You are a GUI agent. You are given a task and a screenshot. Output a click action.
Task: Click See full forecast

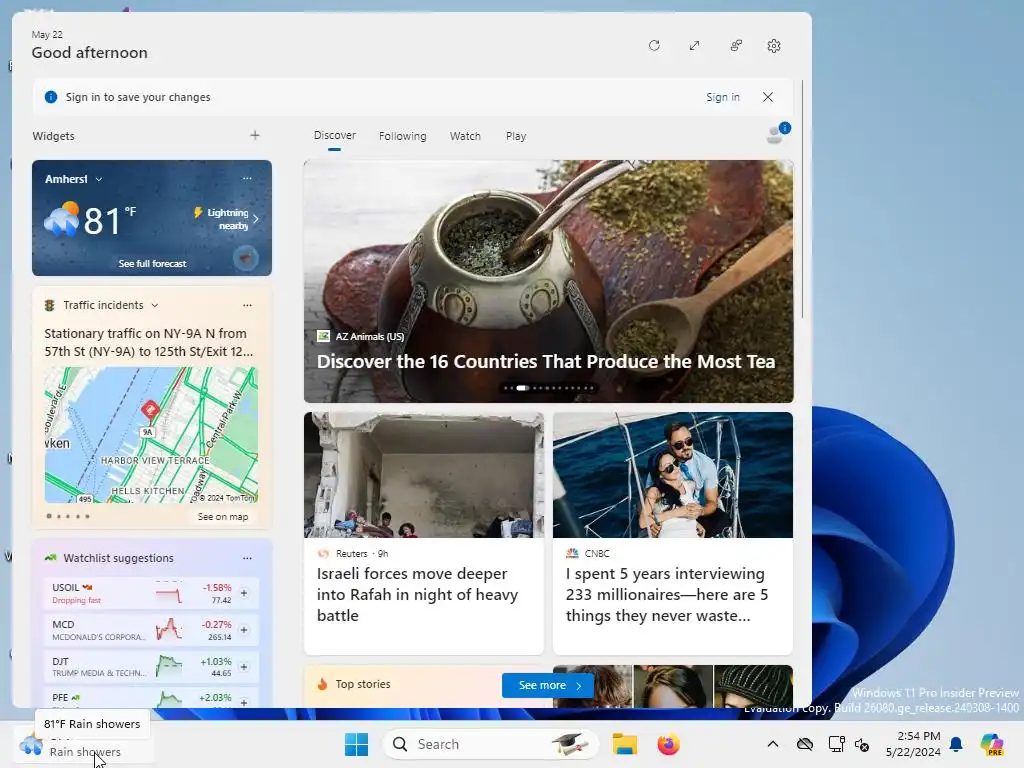coord(152,263)
